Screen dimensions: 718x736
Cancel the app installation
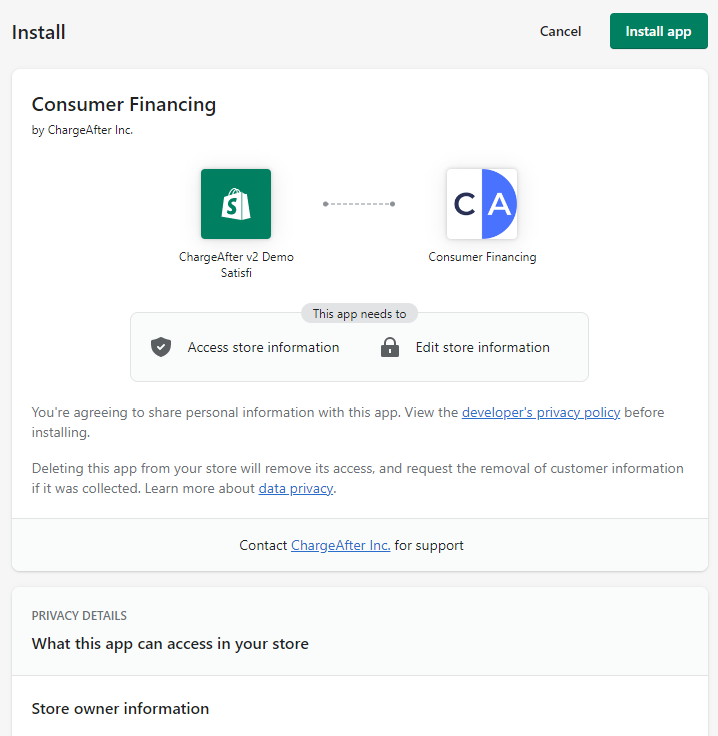coord(560,31)
